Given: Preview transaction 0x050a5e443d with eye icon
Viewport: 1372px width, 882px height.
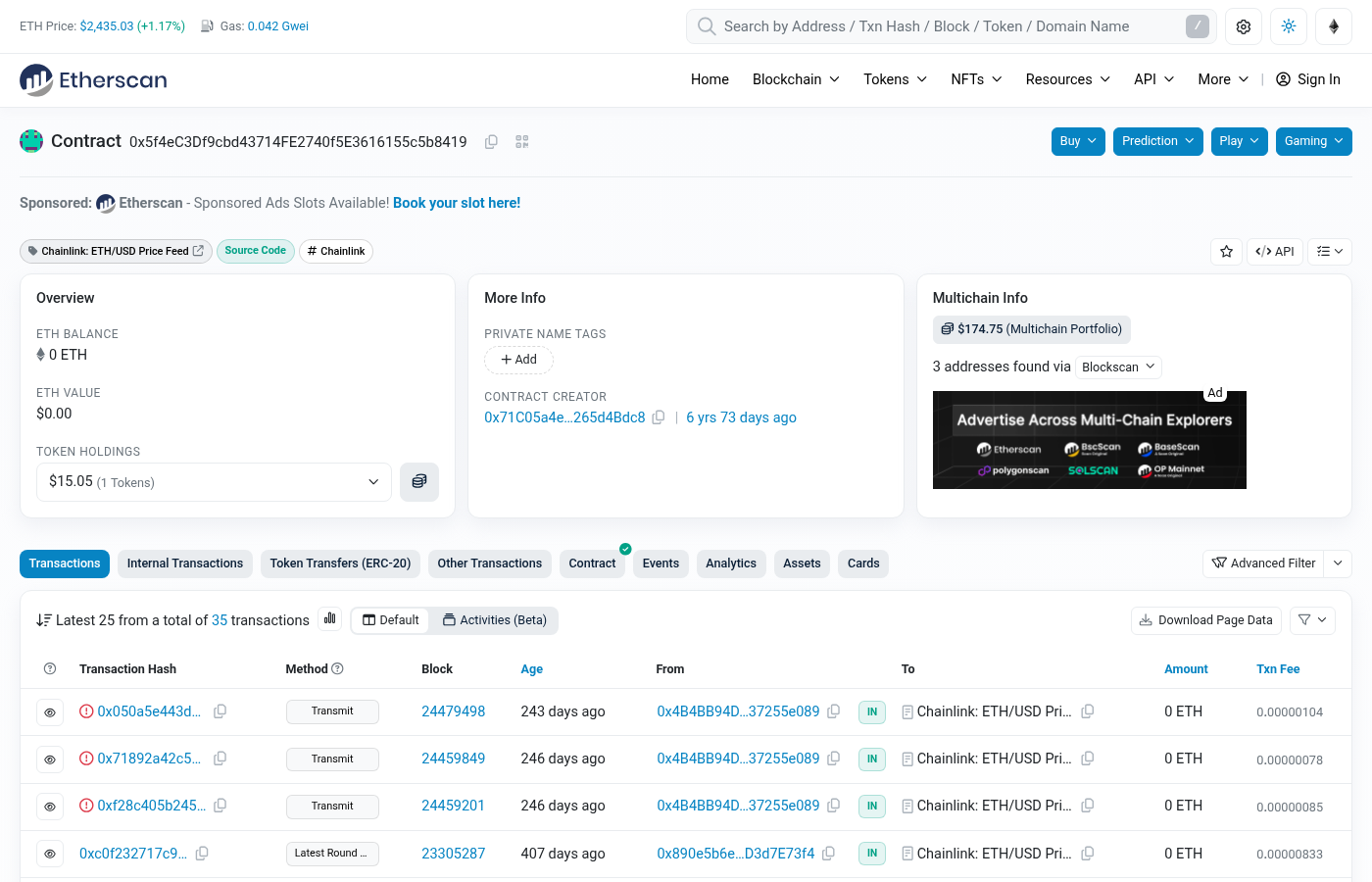Looking at the screenshot, I should pos(50,712).
